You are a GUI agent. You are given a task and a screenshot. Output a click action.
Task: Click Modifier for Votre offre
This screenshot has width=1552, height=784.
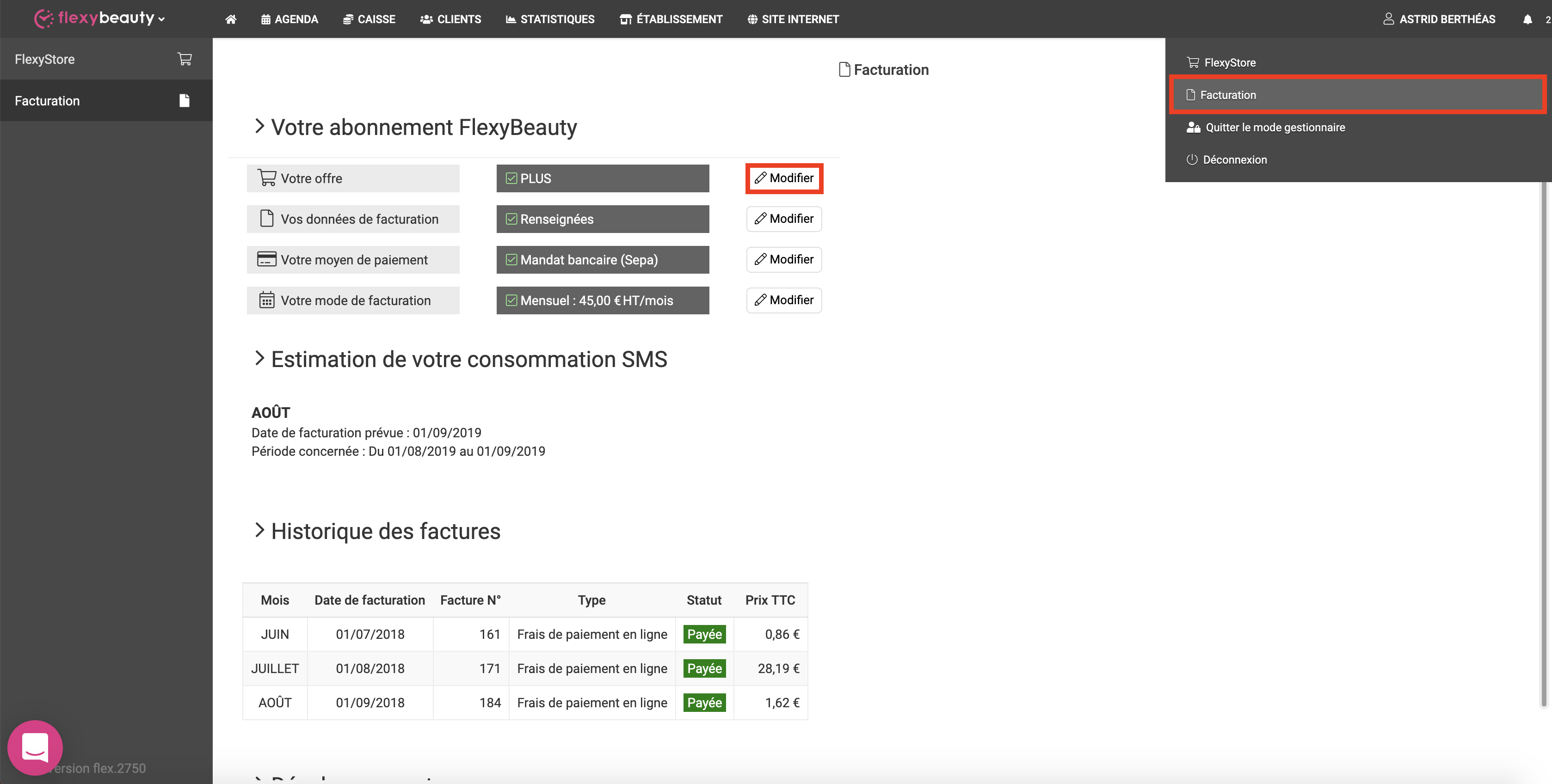784,178
